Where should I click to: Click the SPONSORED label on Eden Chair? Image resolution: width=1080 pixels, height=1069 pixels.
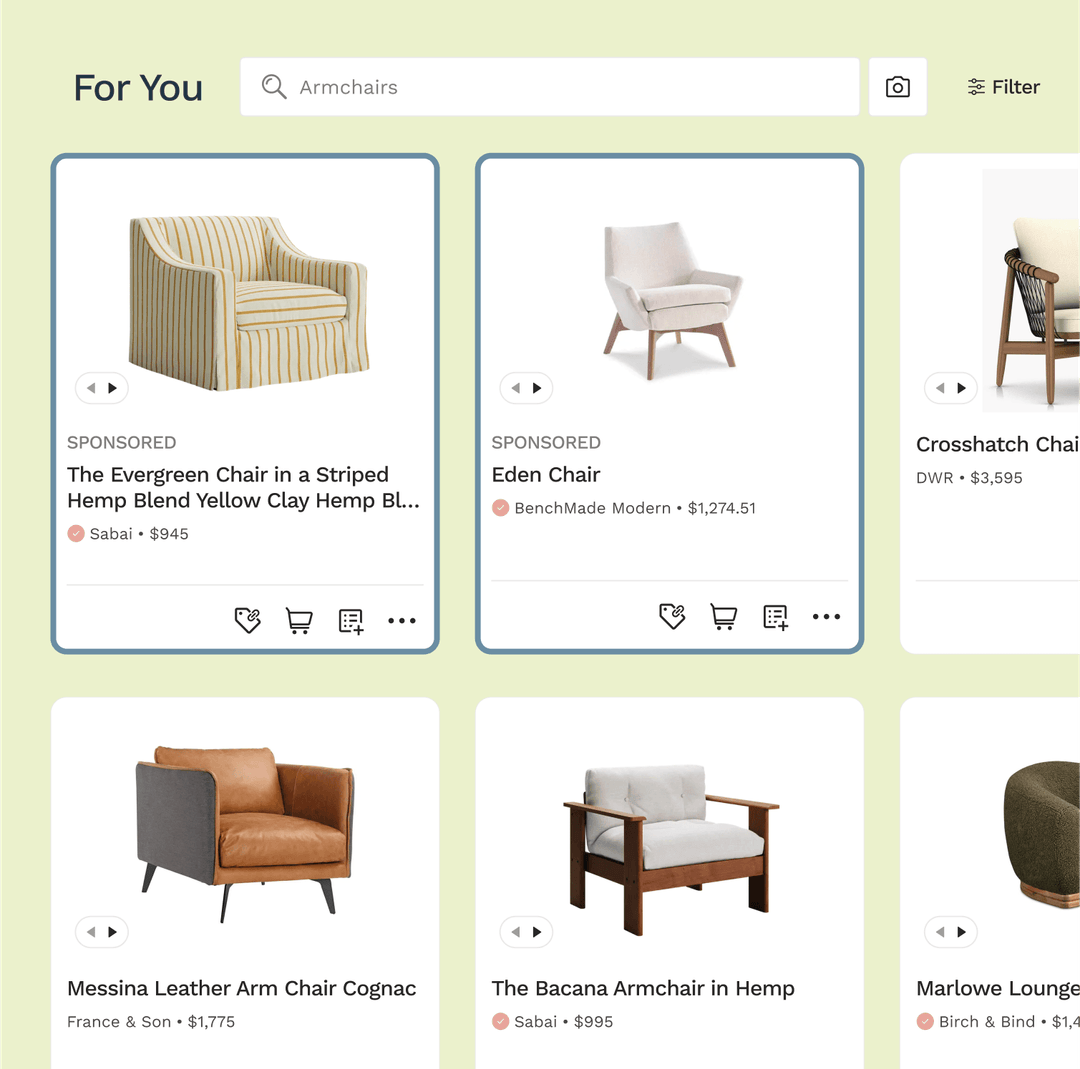pos(546,442)
